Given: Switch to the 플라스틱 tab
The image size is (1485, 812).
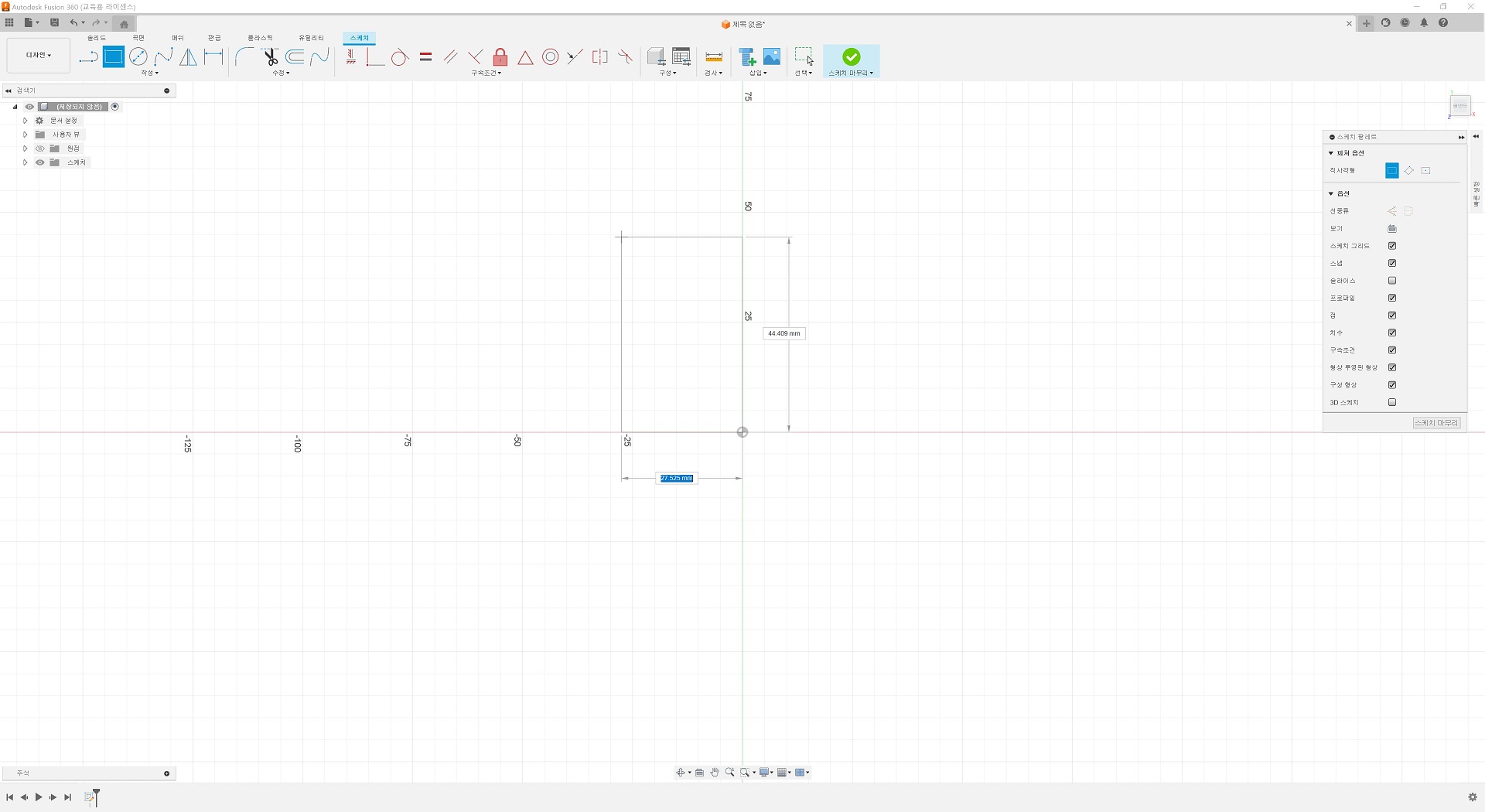Looking at the screenshot, I should click(260, 38).
